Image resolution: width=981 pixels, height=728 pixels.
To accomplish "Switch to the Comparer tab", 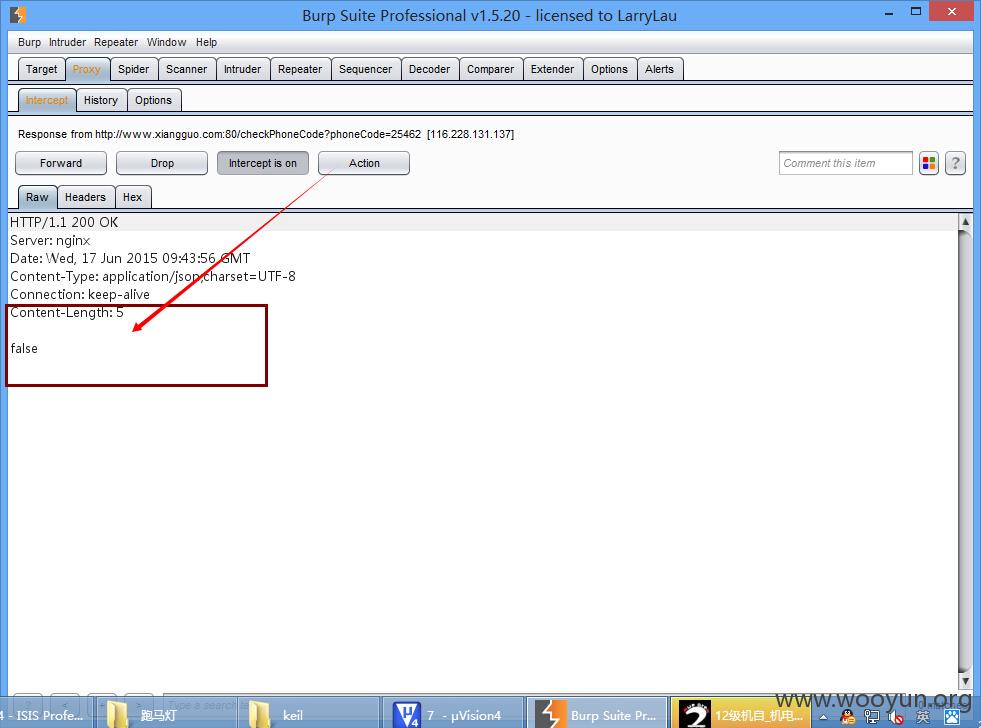I will [490, 69].
